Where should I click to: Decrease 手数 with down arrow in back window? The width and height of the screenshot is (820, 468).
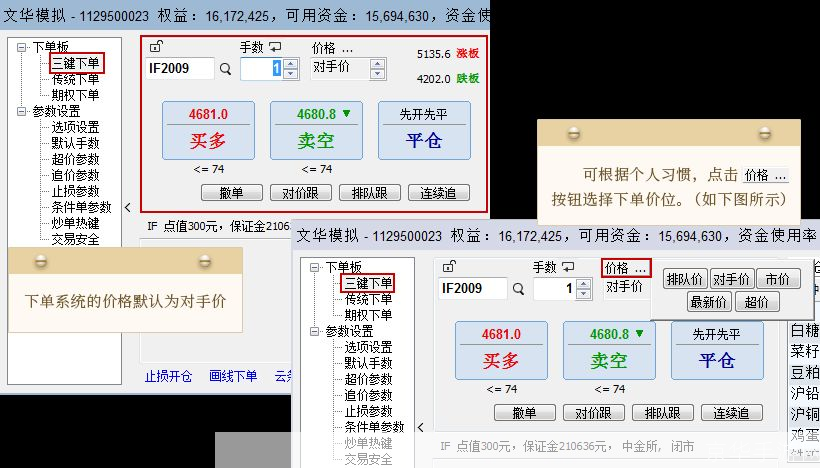coord(291,74)
